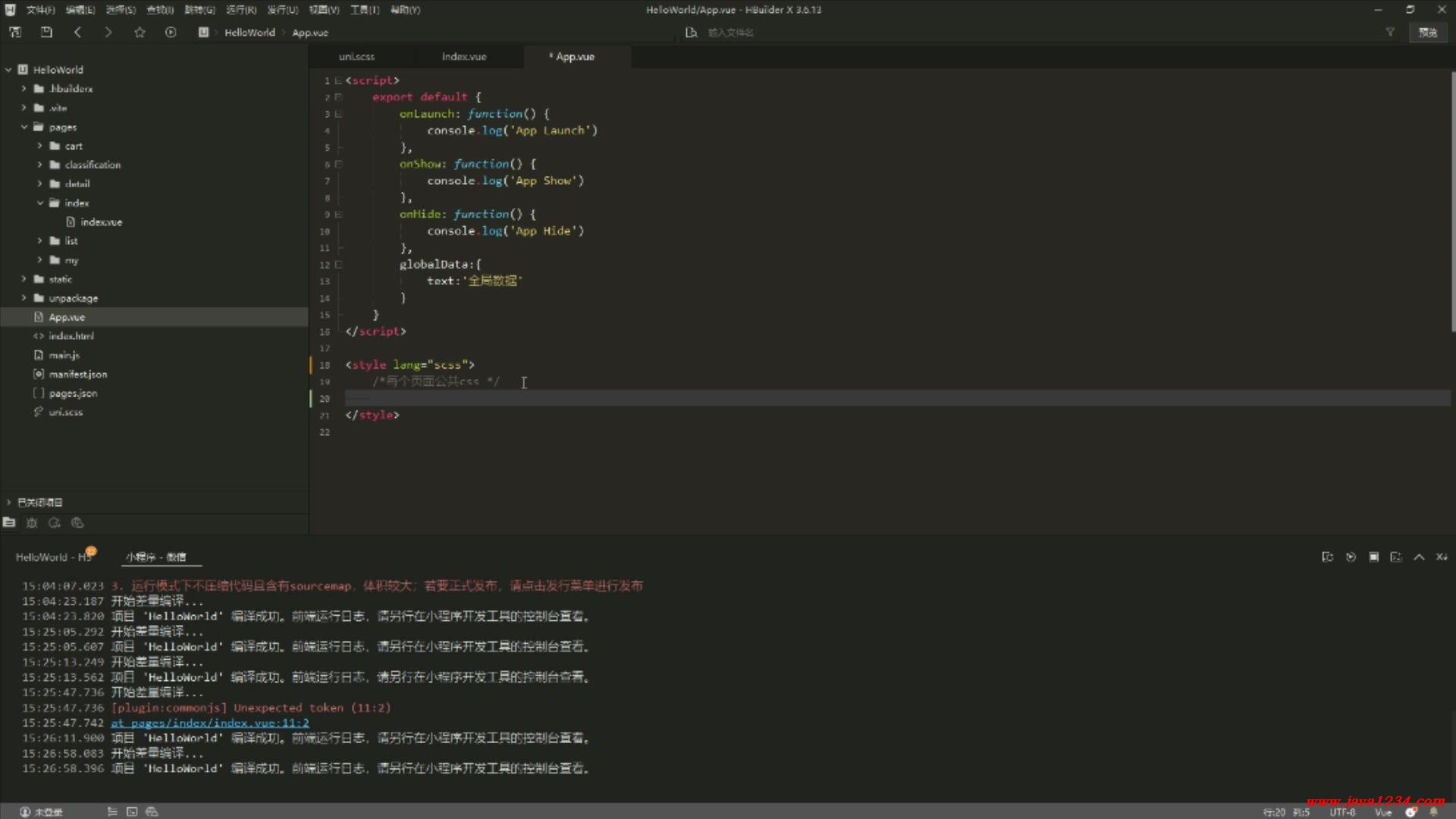Expand the static folder
Viewport: 1456px width, 819px height.
[24, 279]
